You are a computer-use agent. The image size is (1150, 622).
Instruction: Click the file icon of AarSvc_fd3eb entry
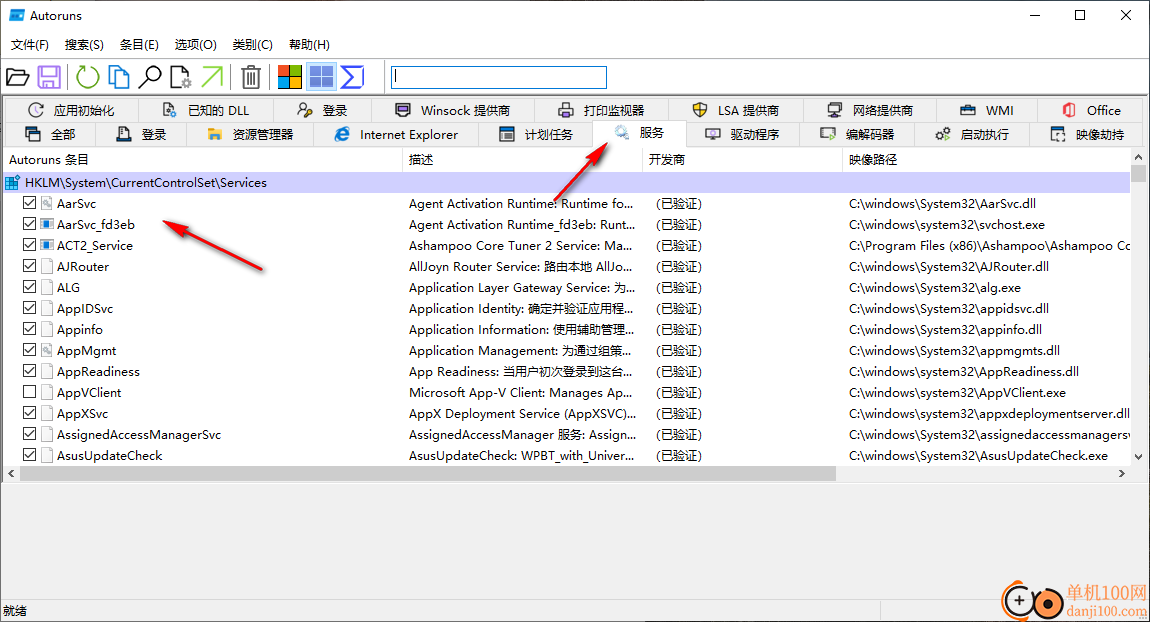46,224
